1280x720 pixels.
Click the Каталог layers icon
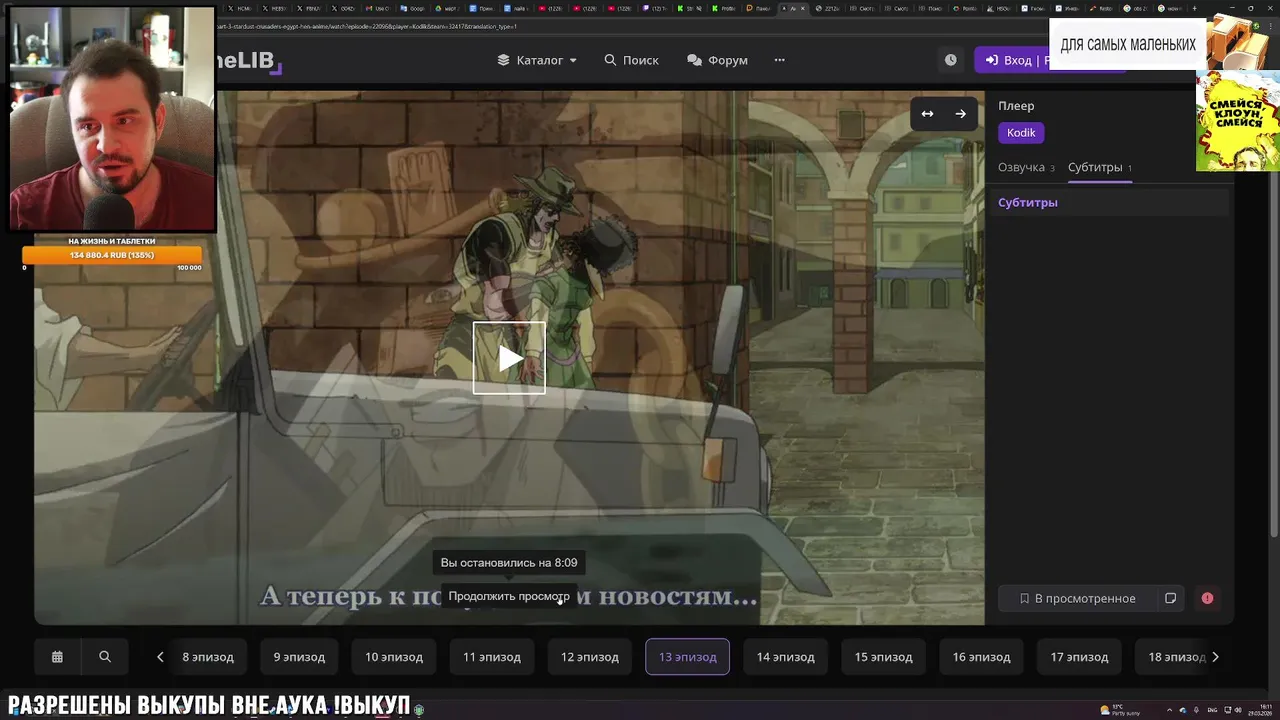[x=503, y=60]
